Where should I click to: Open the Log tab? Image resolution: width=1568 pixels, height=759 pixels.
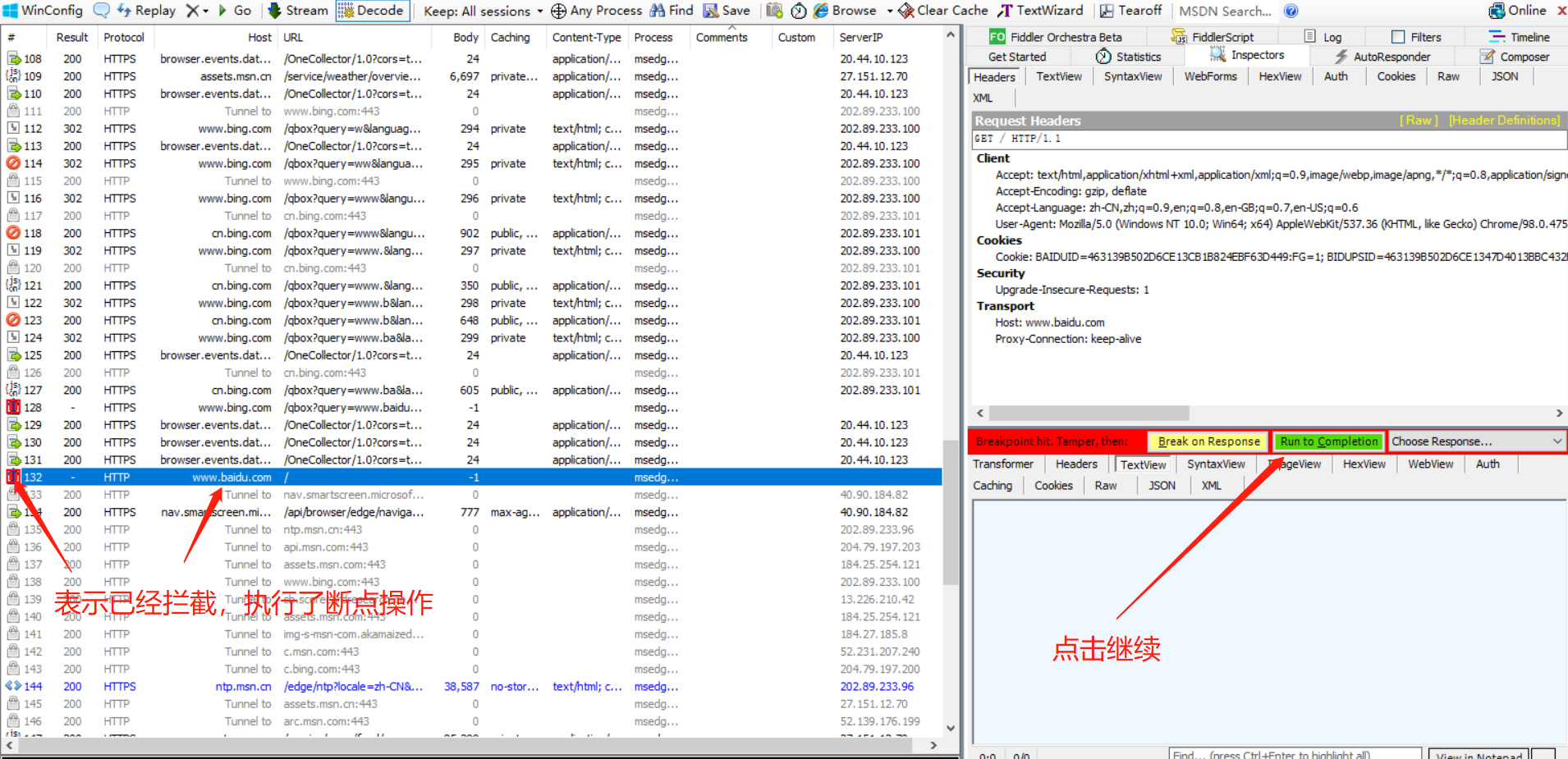click(x=1323, y=37)
